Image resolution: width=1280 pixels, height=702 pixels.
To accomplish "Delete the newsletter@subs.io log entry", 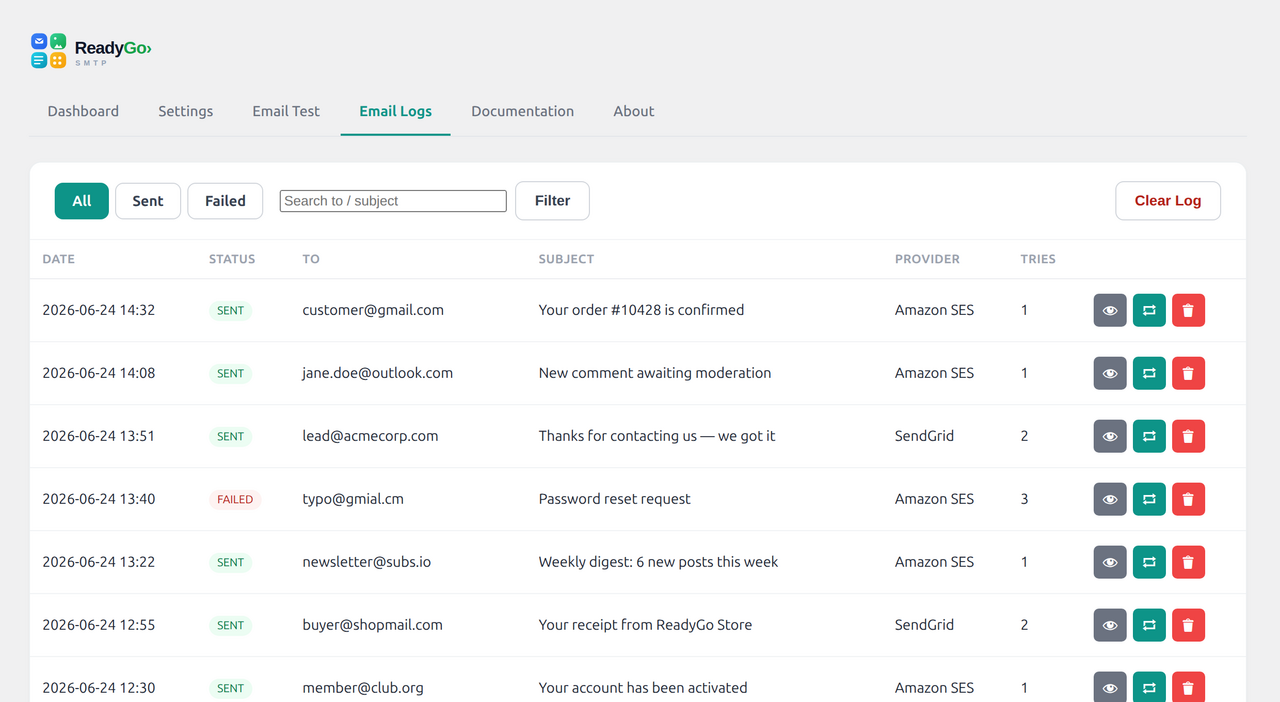I will click(x=1188, y=562).
